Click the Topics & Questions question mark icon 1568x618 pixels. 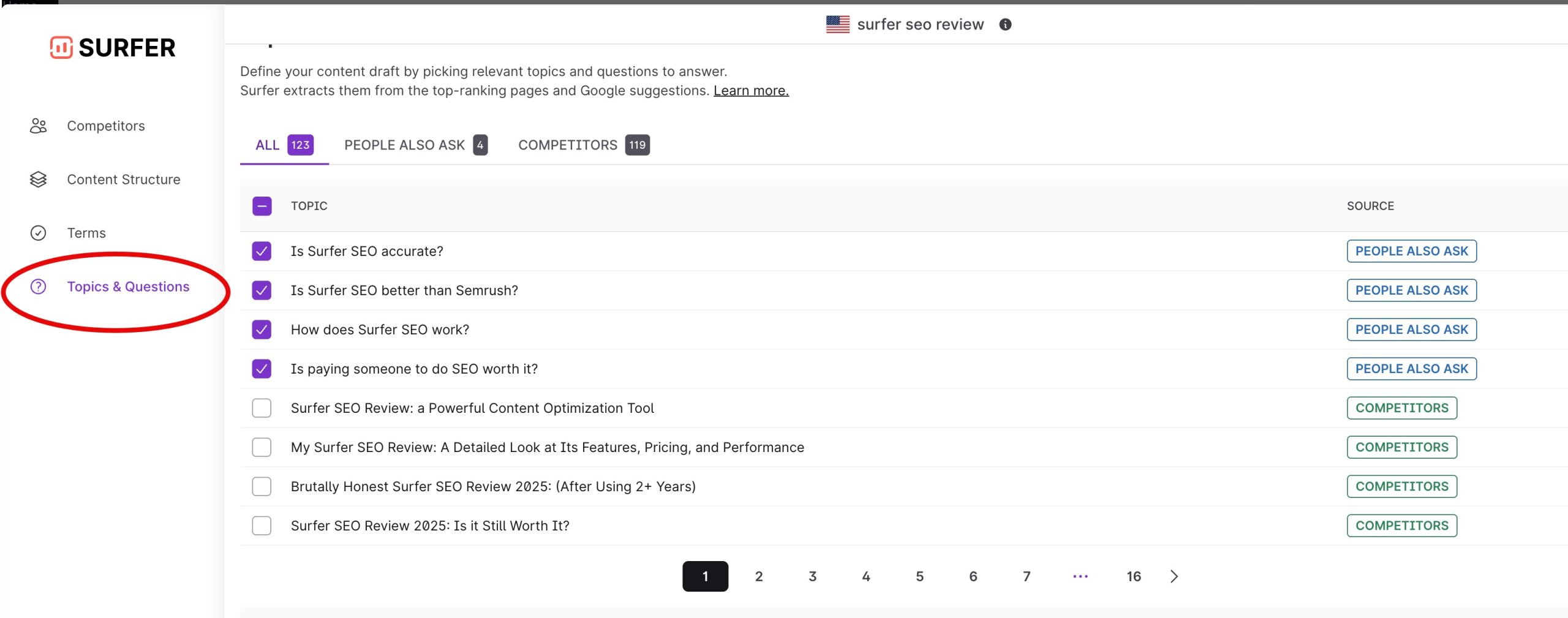click(38, 286)
